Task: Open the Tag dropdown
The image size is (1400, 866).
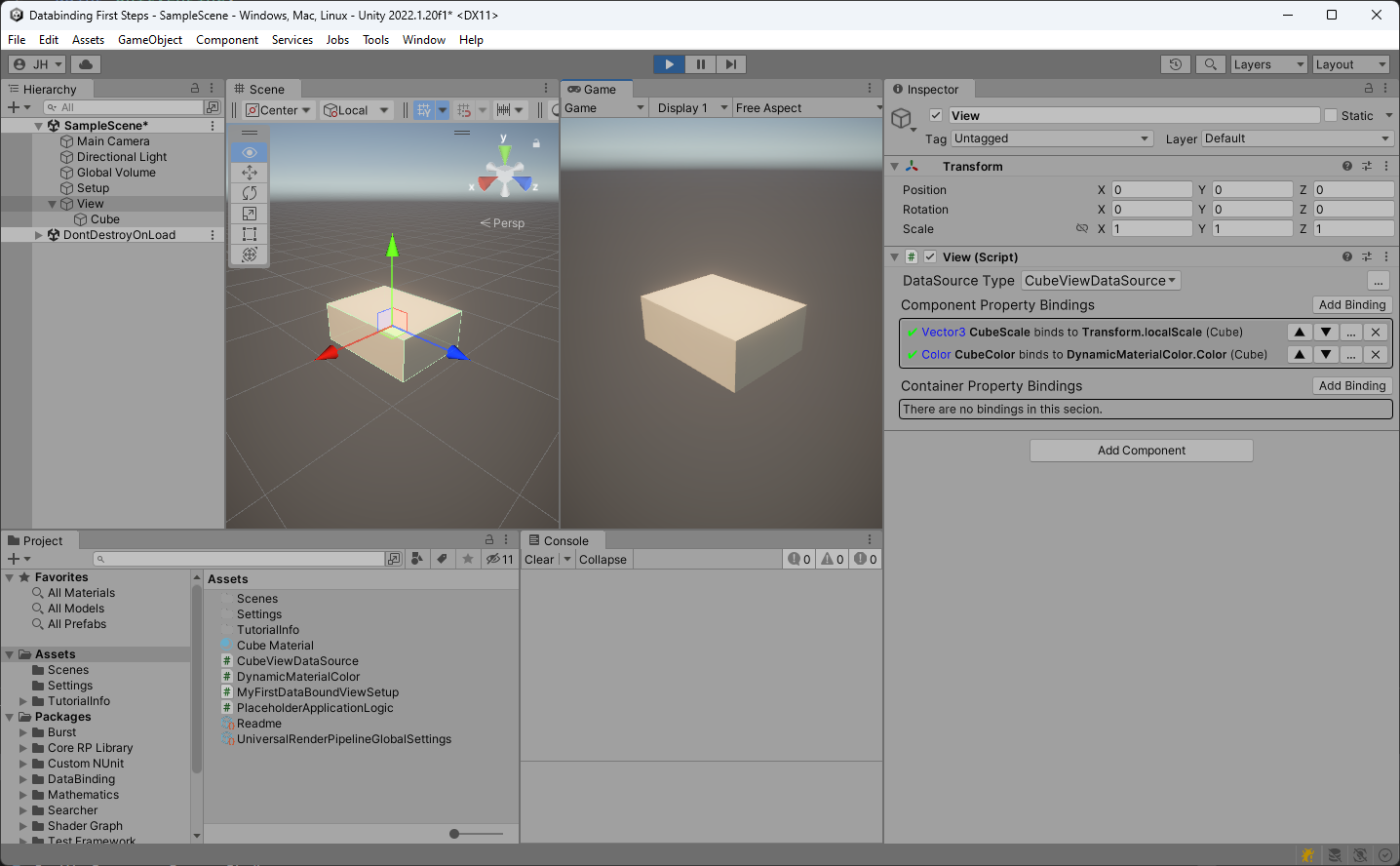Action: click(x=1052, y=138)
